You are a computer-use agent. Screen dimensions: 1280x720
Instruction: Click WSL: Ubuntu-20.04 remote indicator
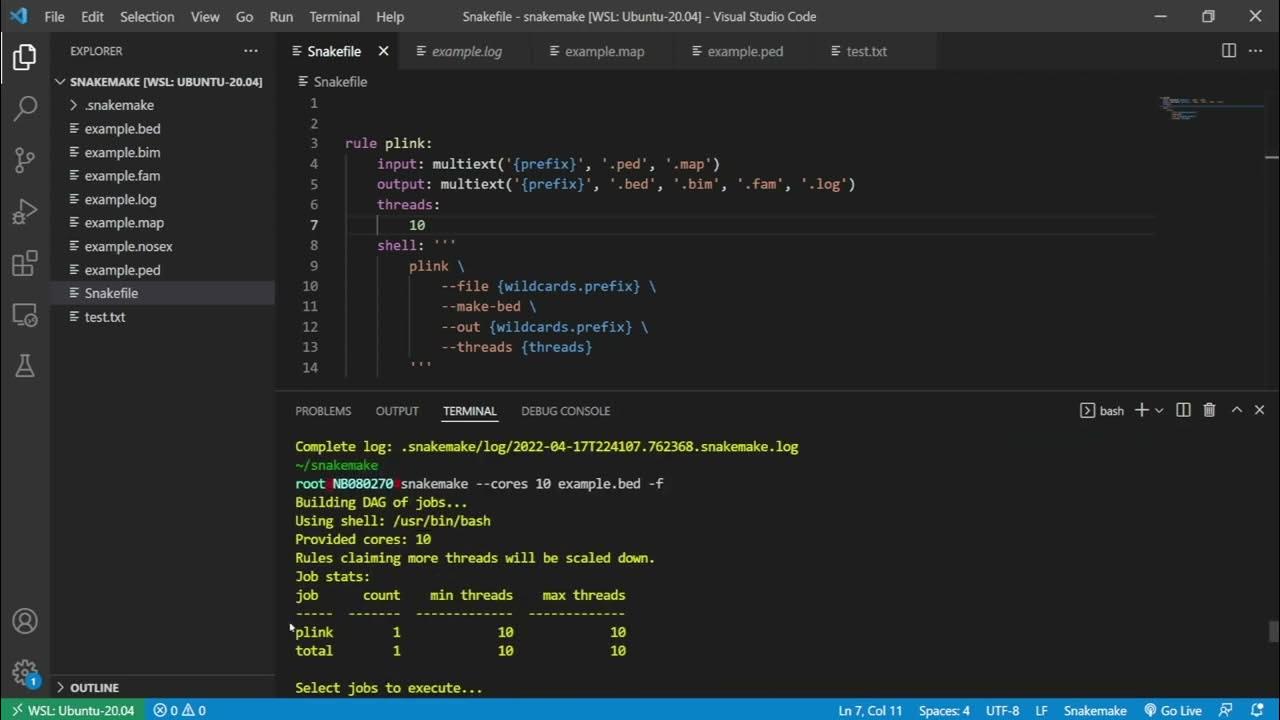[73, 710]
